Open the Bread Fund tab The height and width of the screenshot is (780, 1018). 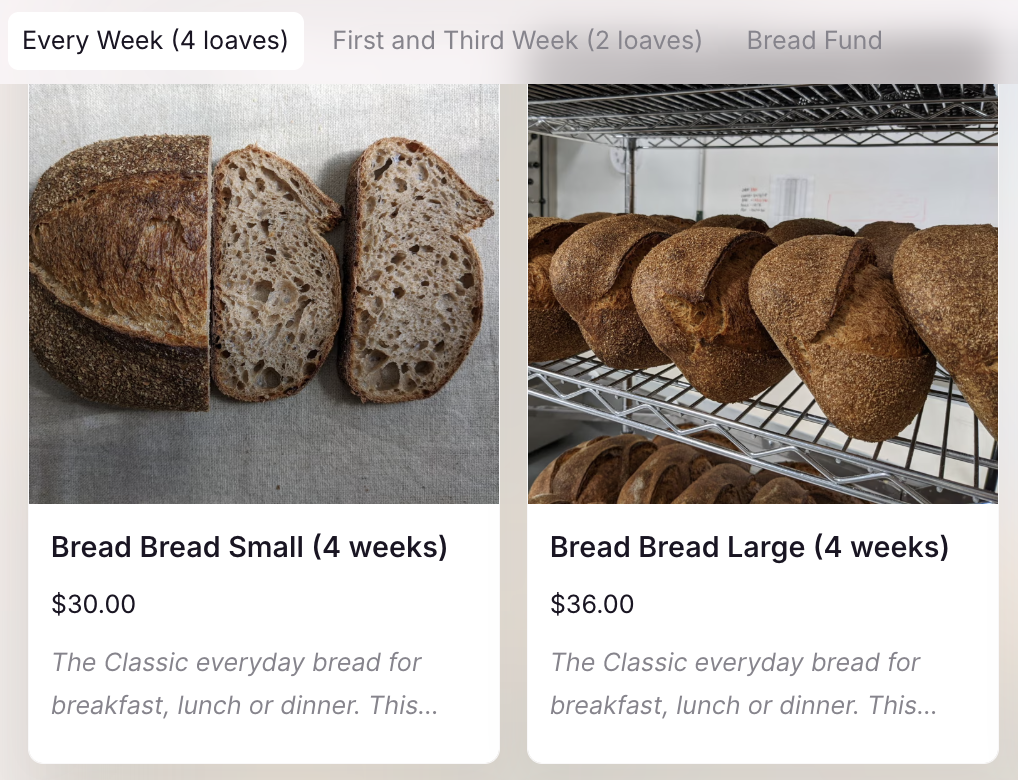[x=814, y=41]
